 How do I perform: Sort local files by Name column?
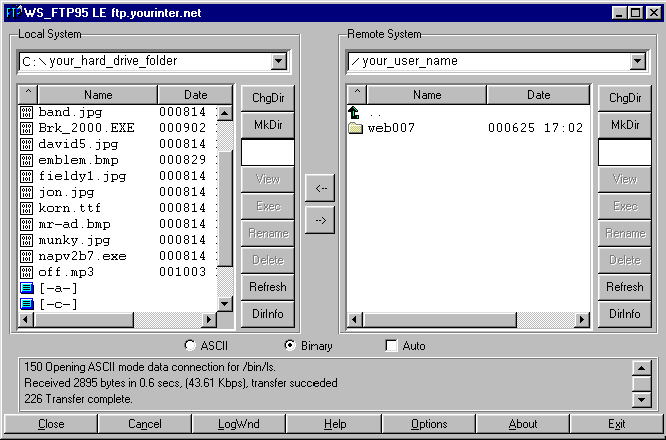[x=98, y=94]
